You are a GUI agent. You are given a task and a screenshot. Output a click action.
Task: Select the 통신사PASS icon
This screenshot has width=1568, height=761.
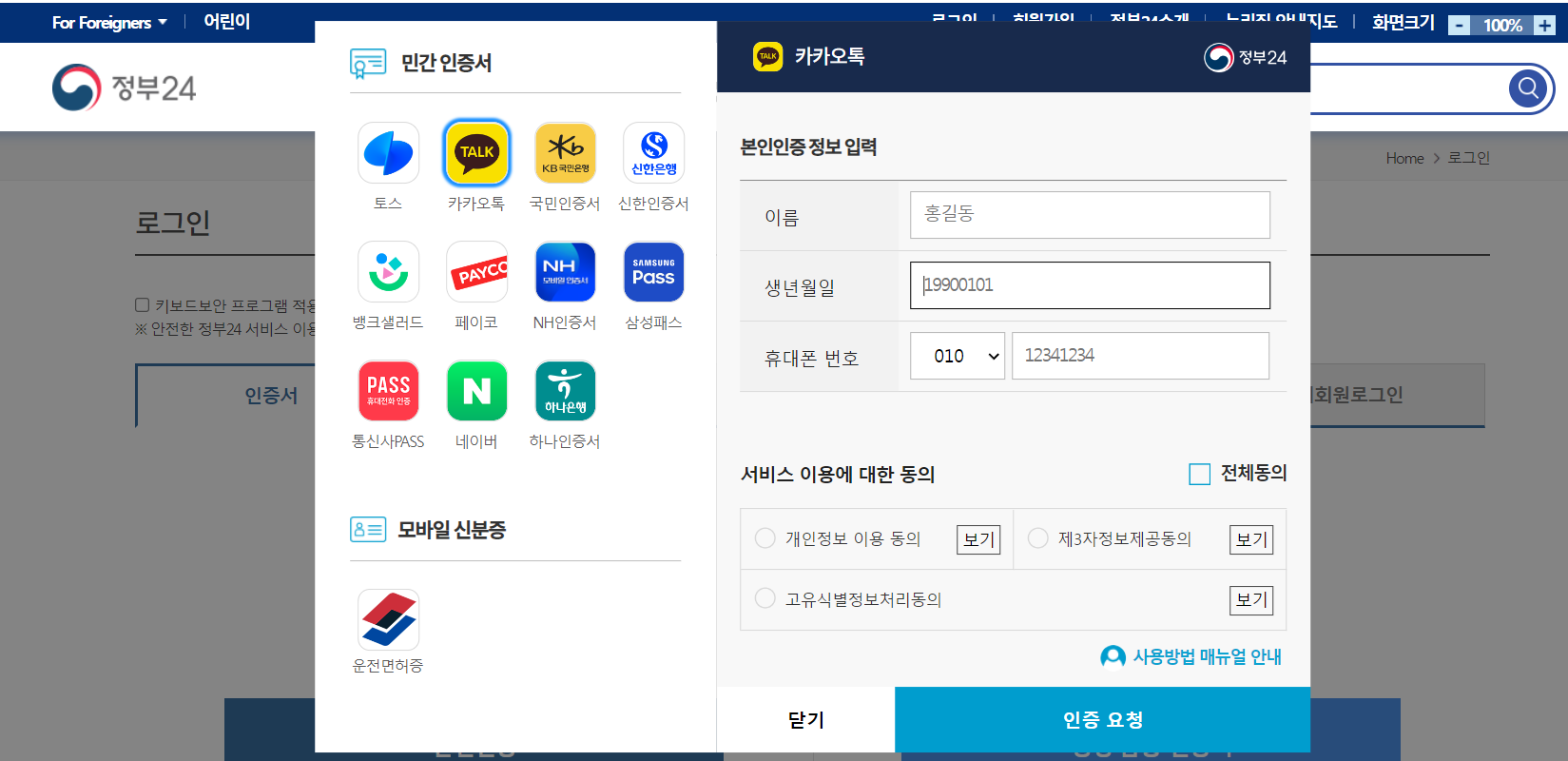click(388, 391)
